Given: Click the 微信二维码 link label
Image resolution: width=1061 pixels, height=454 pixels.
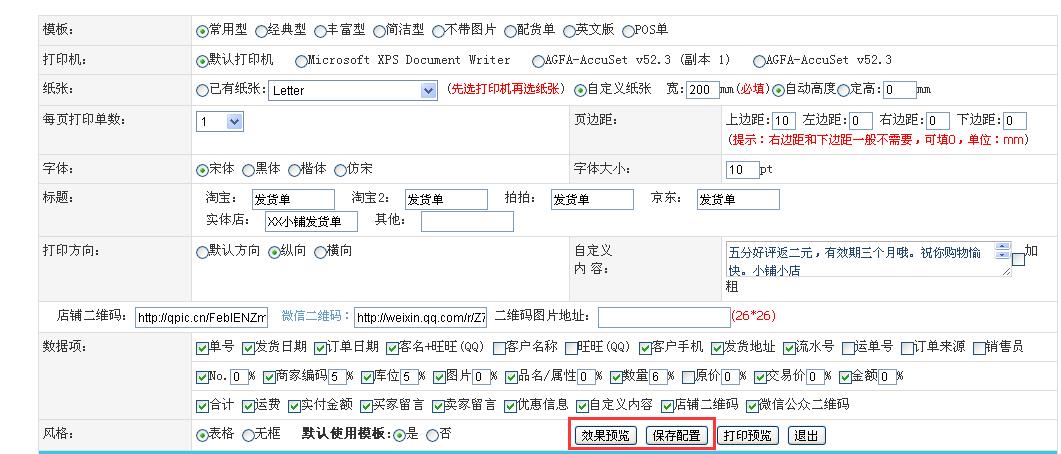Looking at the screenshot, I should coord(315,316).
